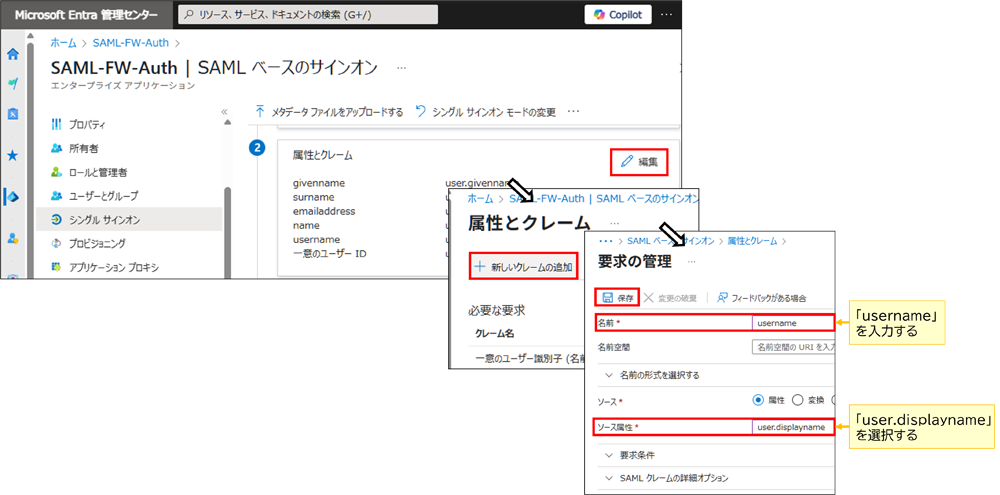Viewport: 1000px width, 495px height.
Task: Open the blue clipboard icon in left rail
Action: [12, 114]
